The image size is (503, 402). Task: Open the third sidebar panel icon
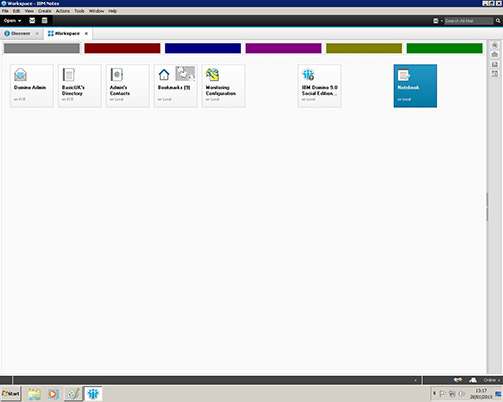tap(495, 64)
